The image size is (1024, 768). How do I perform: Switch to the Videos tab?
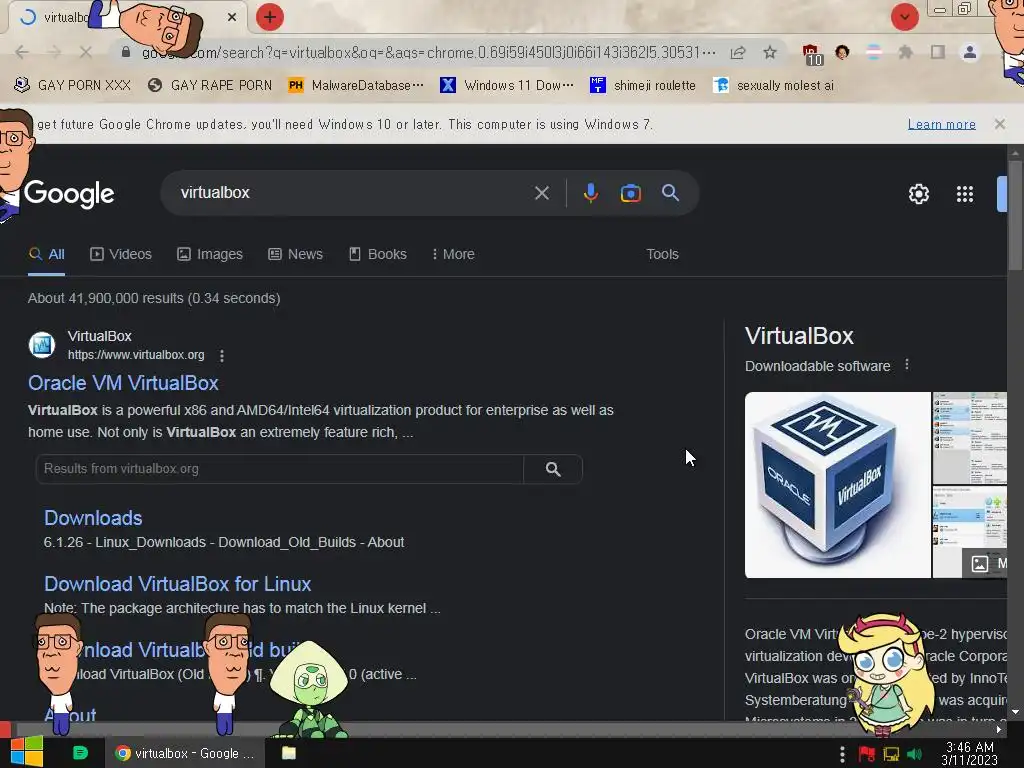121,254
